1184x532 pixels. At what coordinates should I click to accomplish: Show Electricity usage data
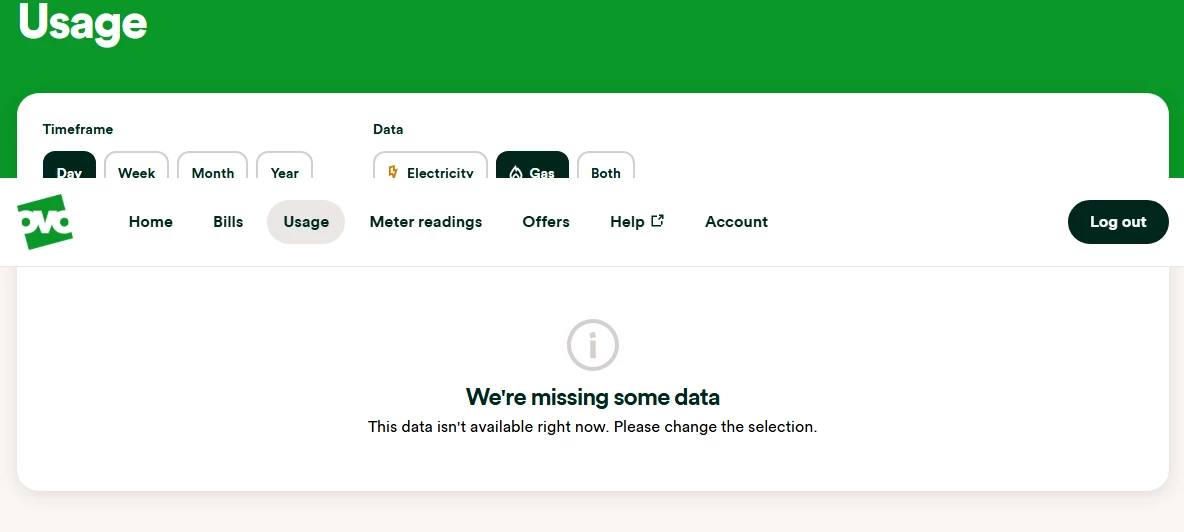point(430,165)
